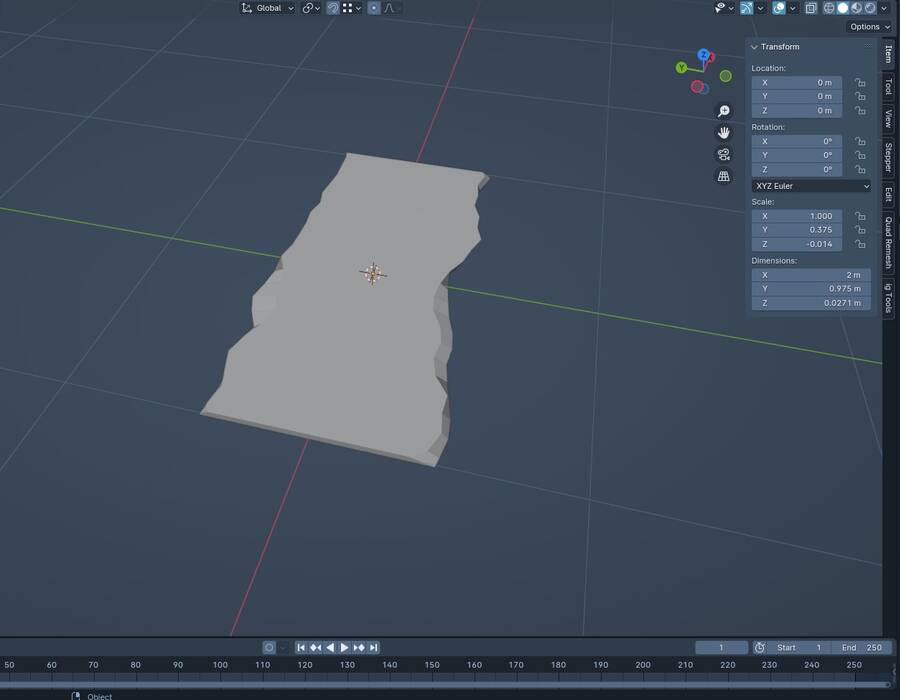The height and width of the screenshot is (700, 900).
Task: Open the snapping elements grid menu
Action: (351, 8)
